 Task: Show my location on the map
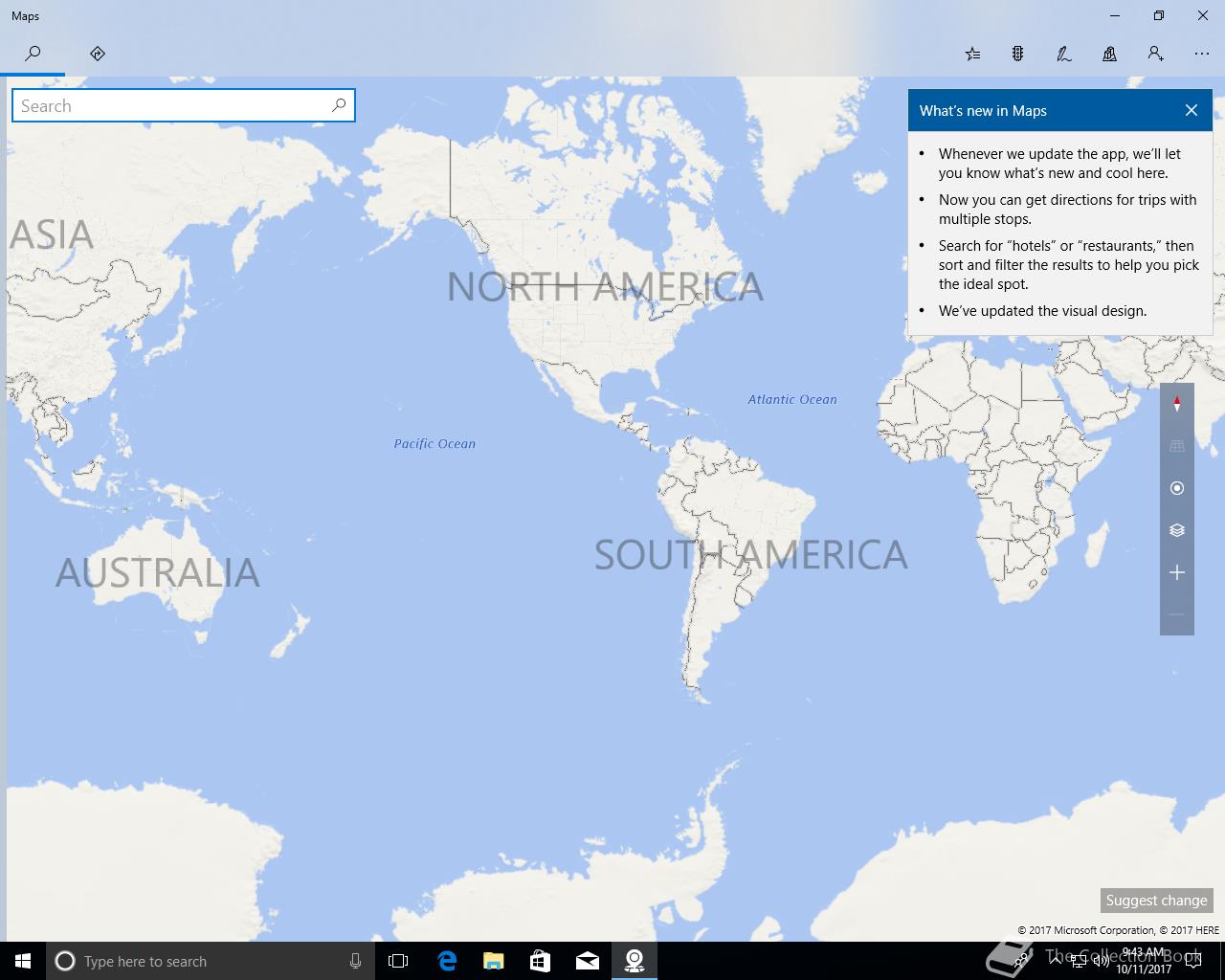pos(1177,488)
